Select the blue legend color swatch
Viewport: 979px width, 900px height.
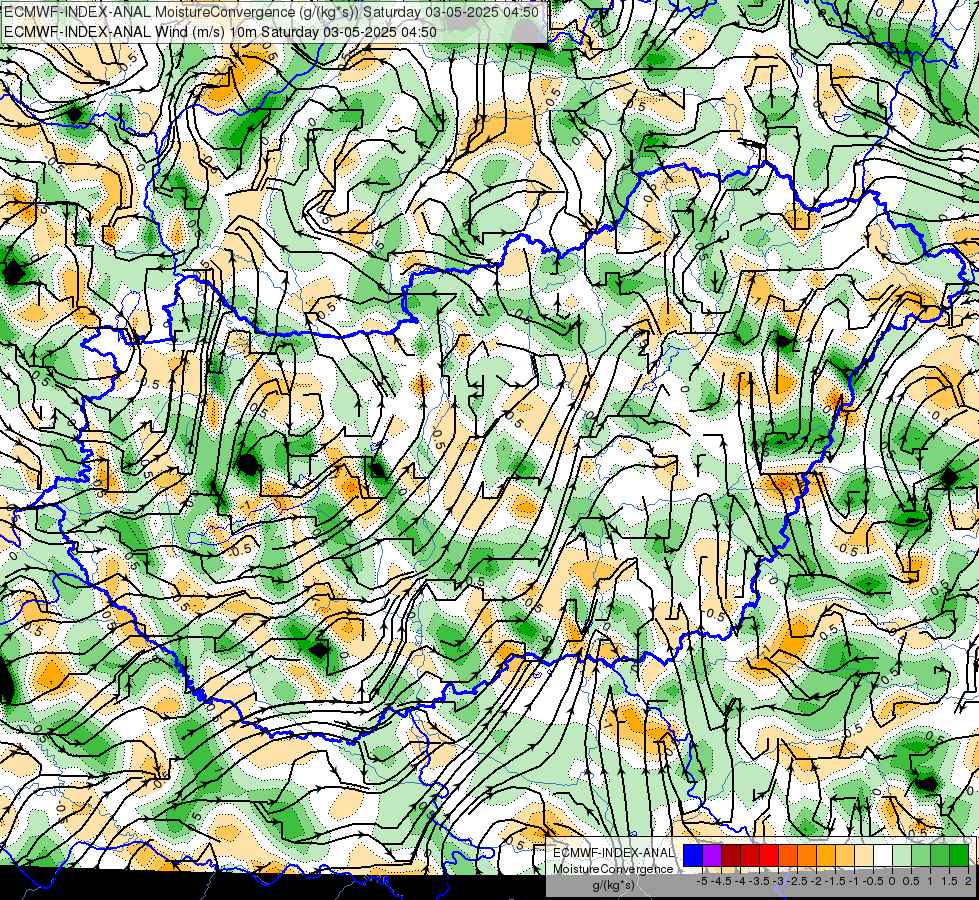[693, 855]
